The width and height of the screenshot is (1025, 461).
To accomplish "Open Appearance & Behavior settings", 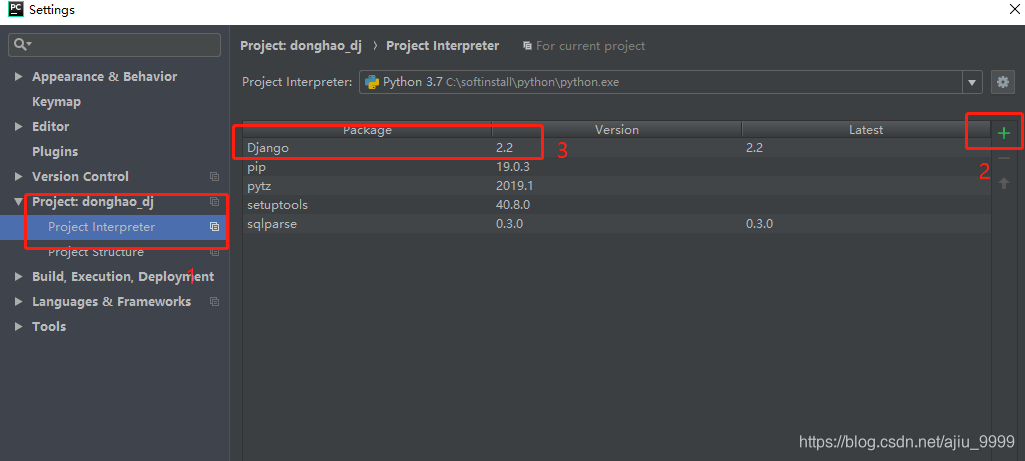I will point(105,77).
